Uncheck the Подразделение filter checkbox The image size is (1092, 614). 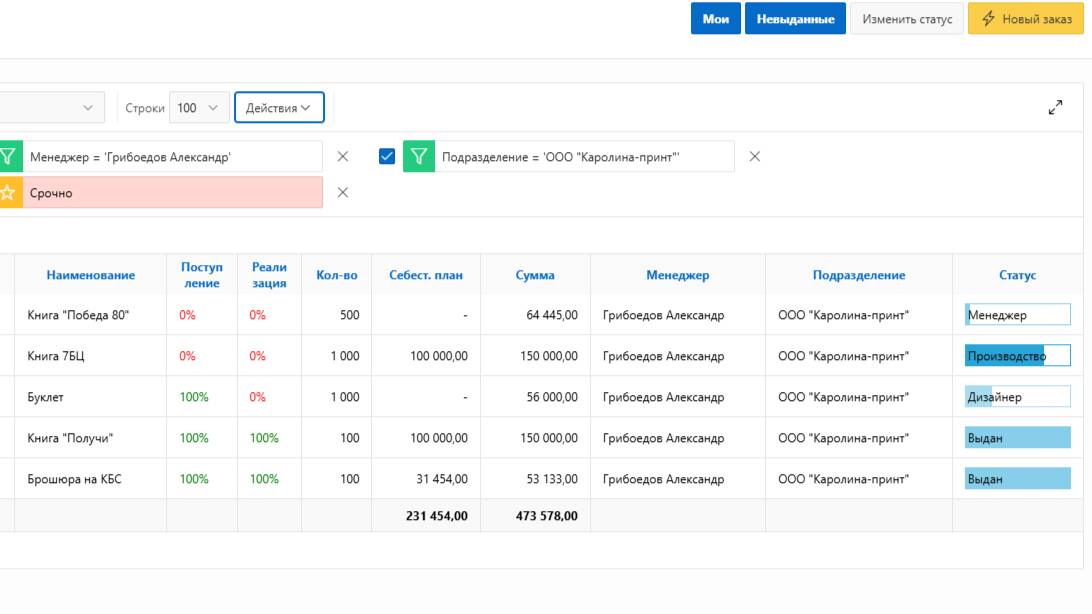point(387,157)
